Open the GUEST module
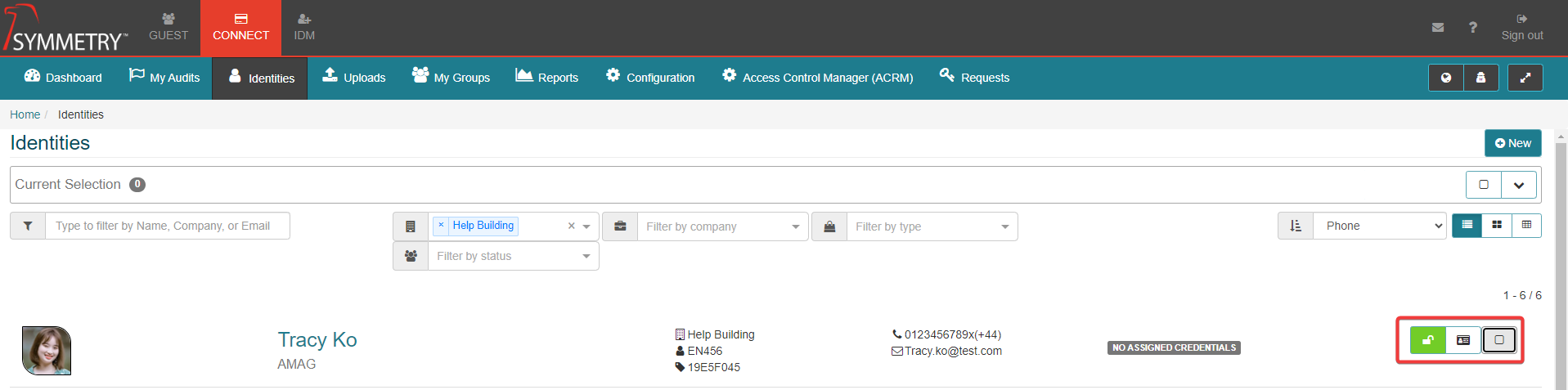Screen dimensions: 1568x390 pyautogui.click(x=168, y=28)
